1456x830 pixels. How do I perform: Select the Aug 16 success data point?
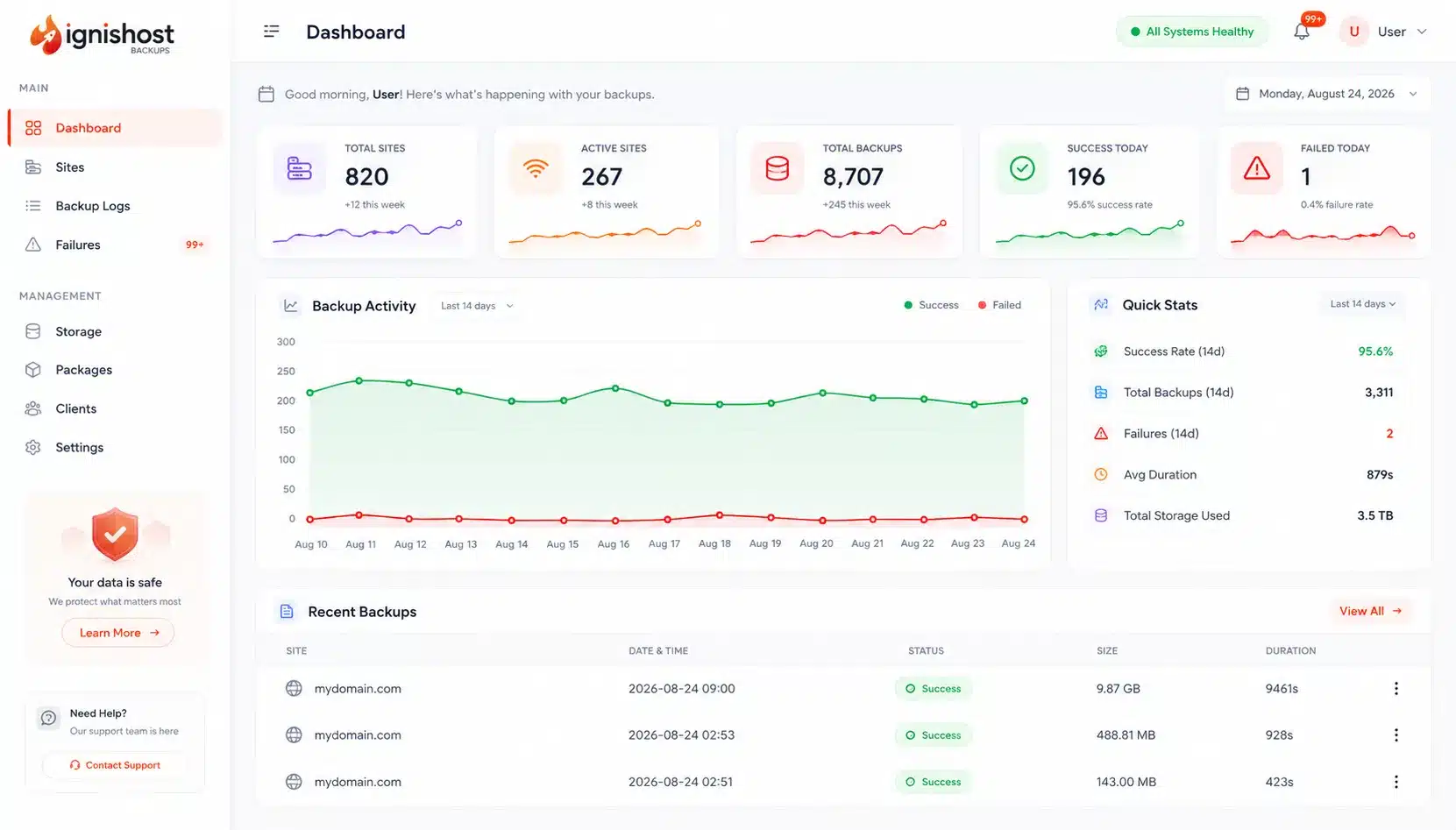(x=615, y=387)
